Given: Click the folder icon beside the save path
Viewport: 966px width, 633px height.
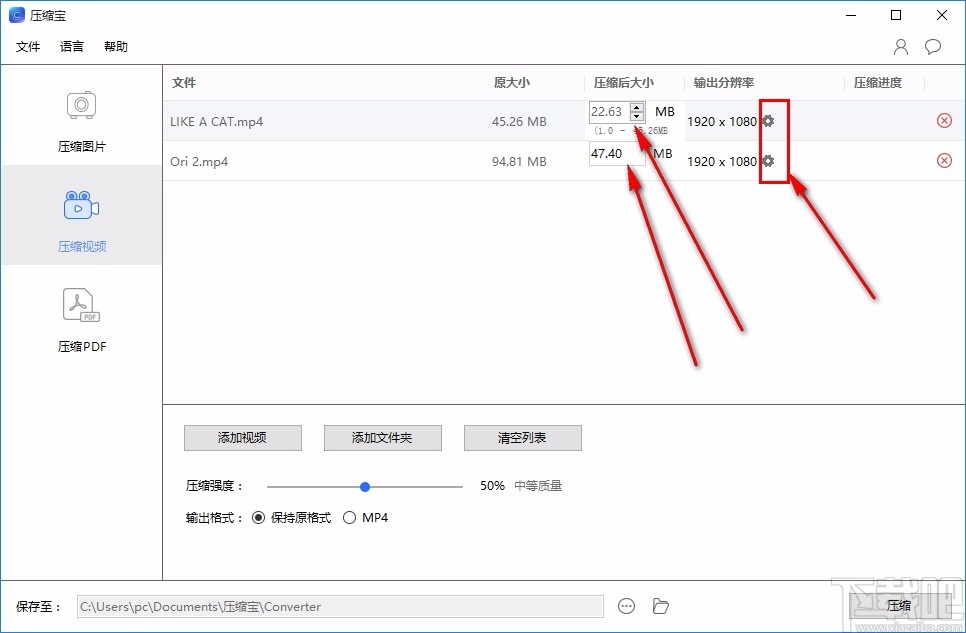Looking at the screenshot, I should click(660, 605).
